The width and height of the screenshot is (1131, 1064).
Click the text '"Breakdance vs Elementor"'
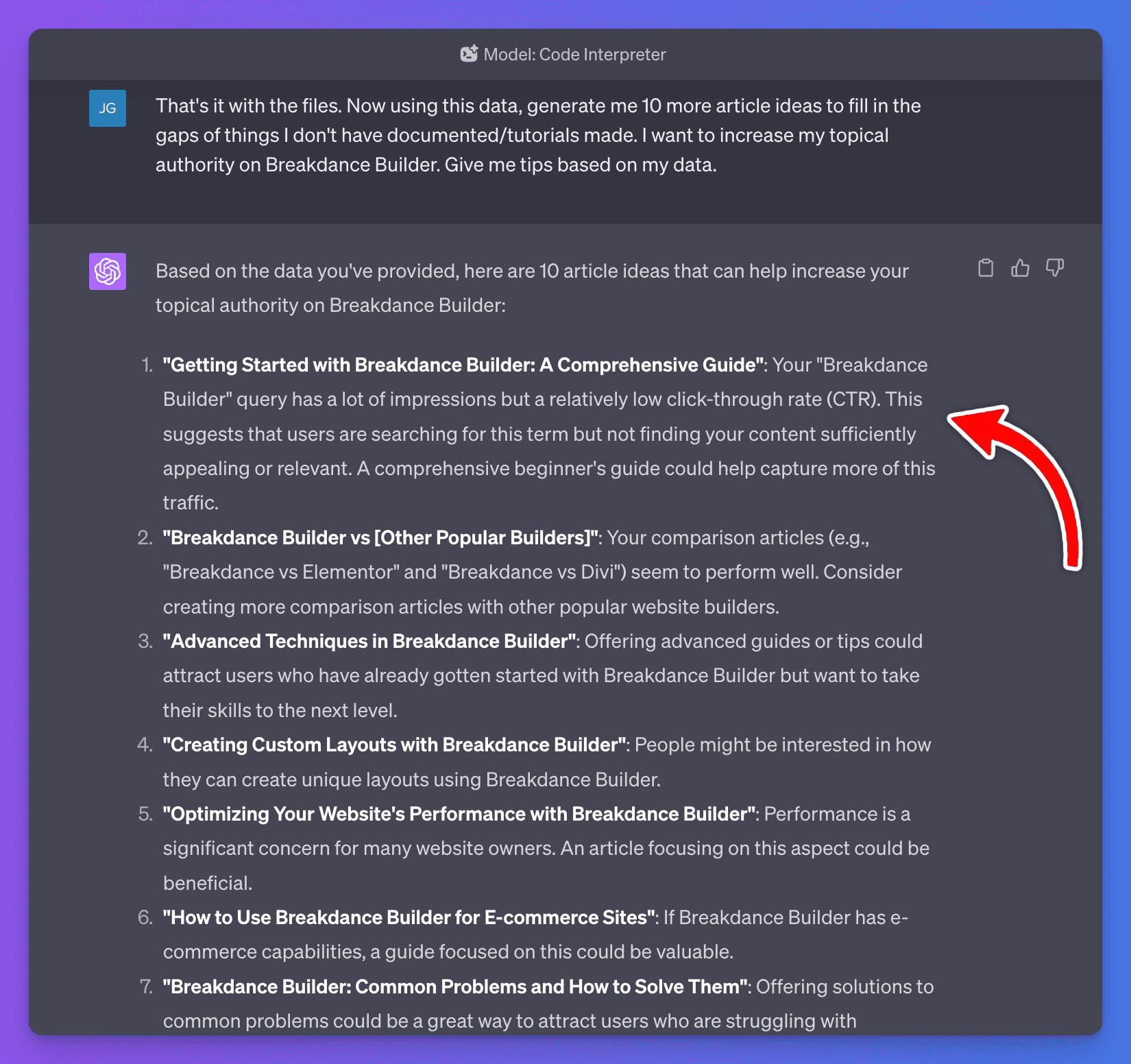click(x=281, y=572)
